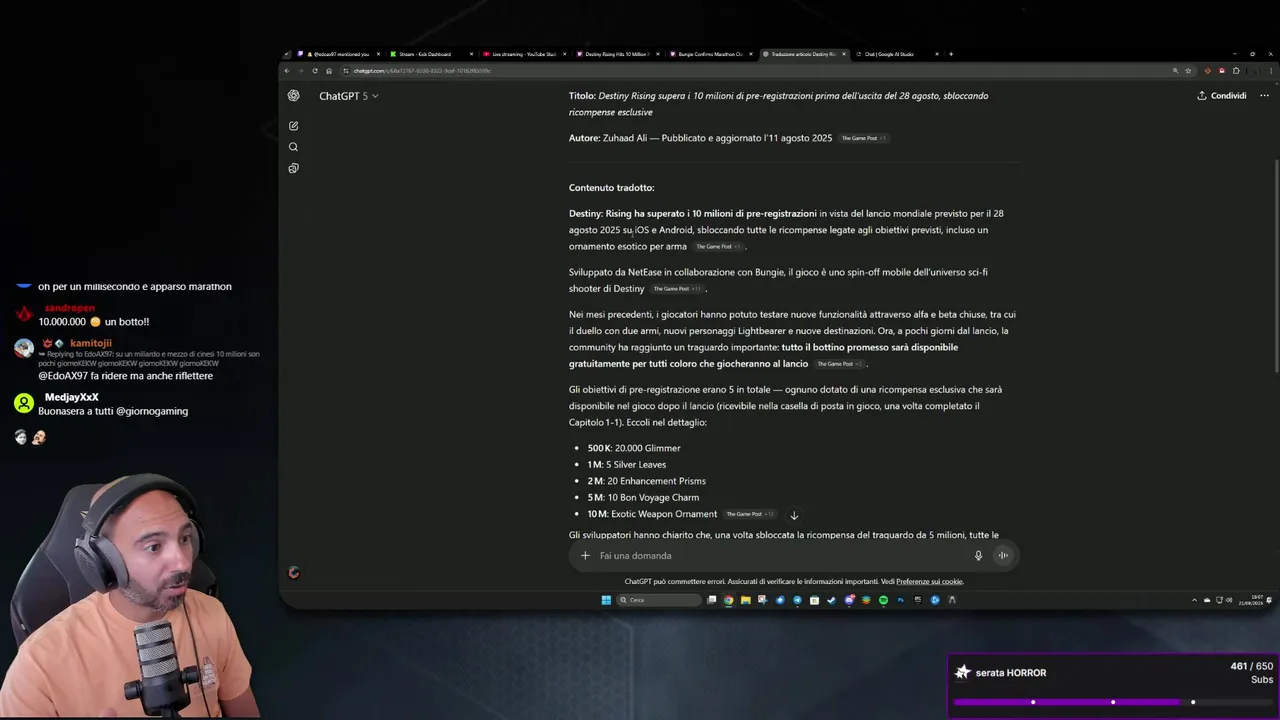
Task: Switch to the 'Bungie Confirms Marathon' tab
Action: click(709, 54)
